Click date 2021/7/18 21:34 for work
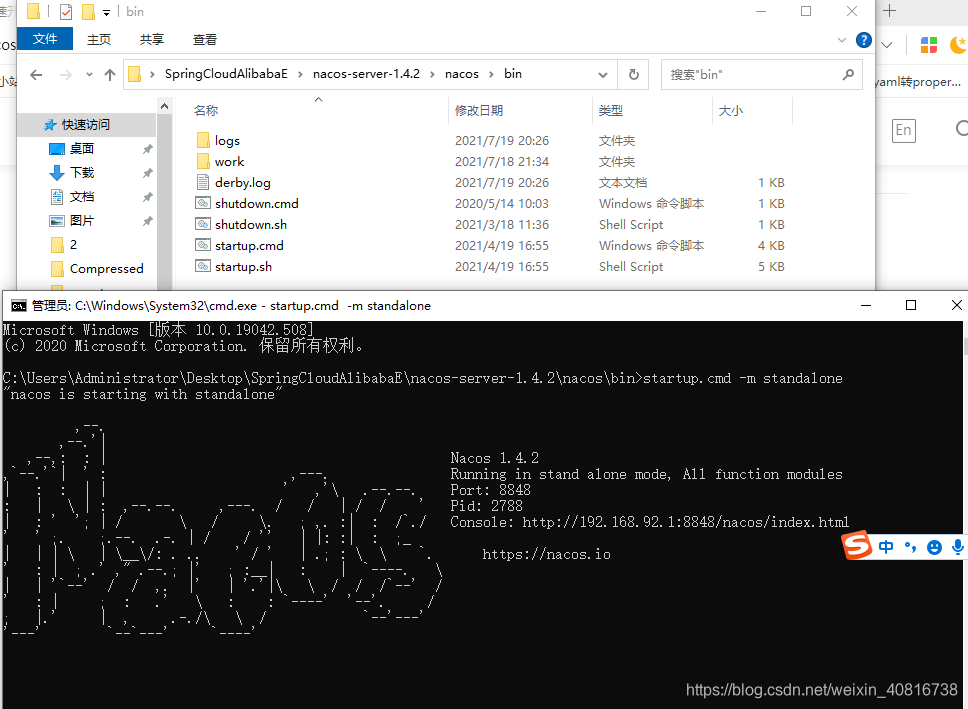This screenshot has width=968, height=709. (502, 162)
